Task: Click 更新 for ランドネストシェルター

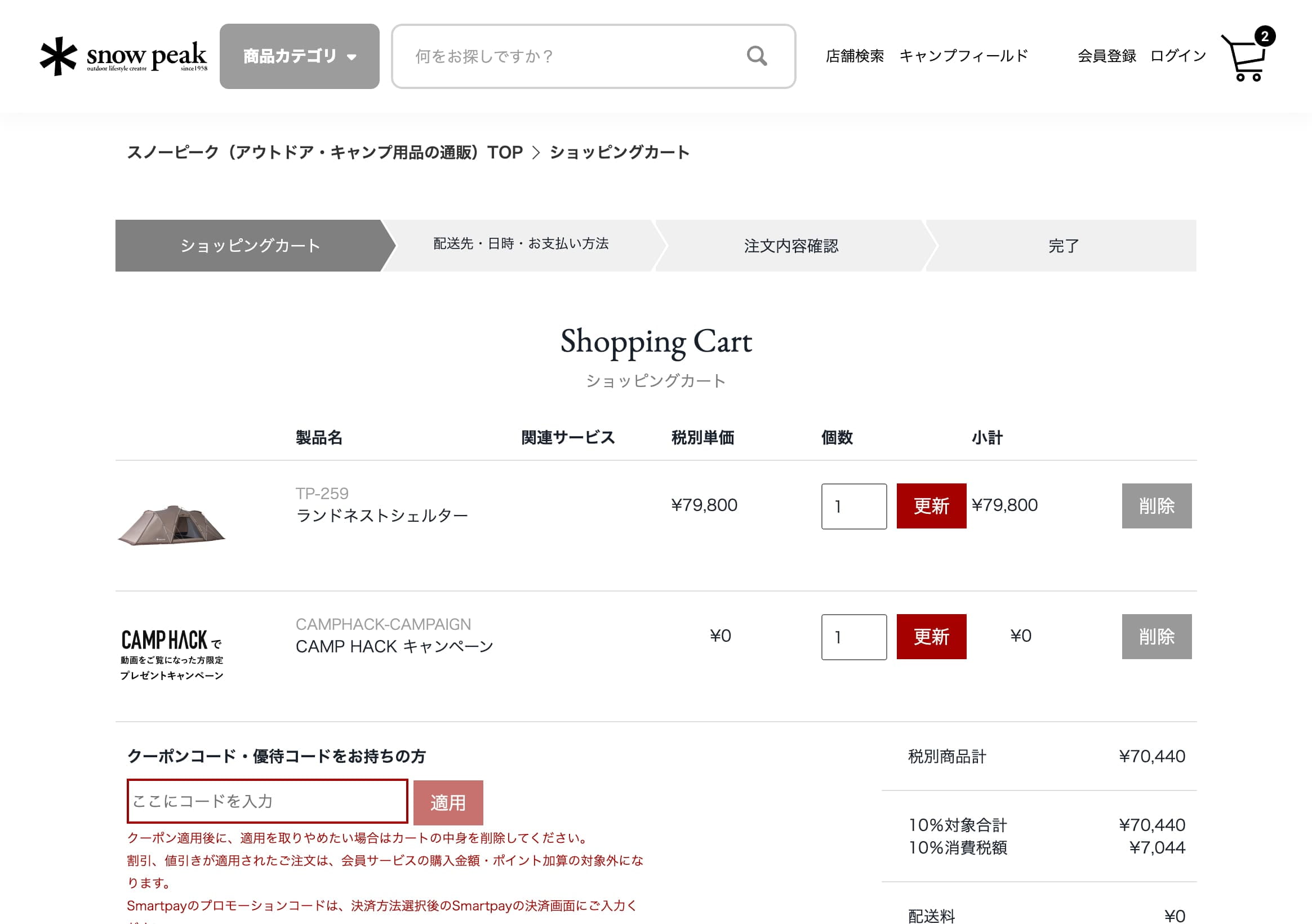Action: (x=931, y=506)
